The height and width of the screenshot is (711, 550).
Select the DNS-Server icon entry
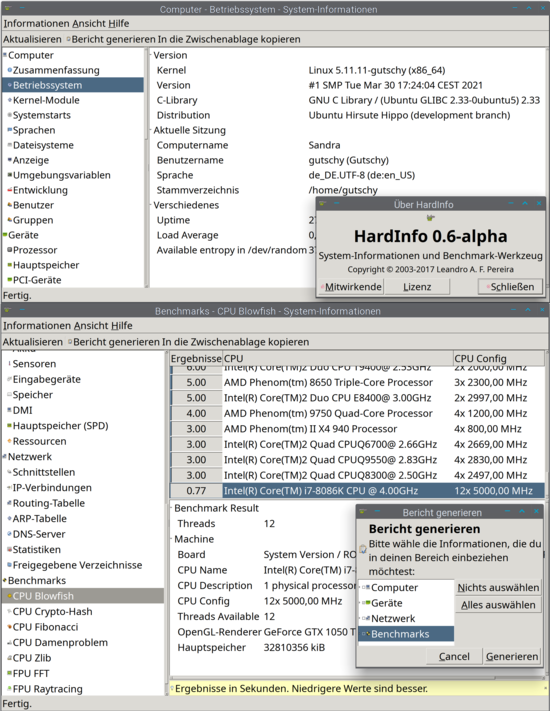10,534
